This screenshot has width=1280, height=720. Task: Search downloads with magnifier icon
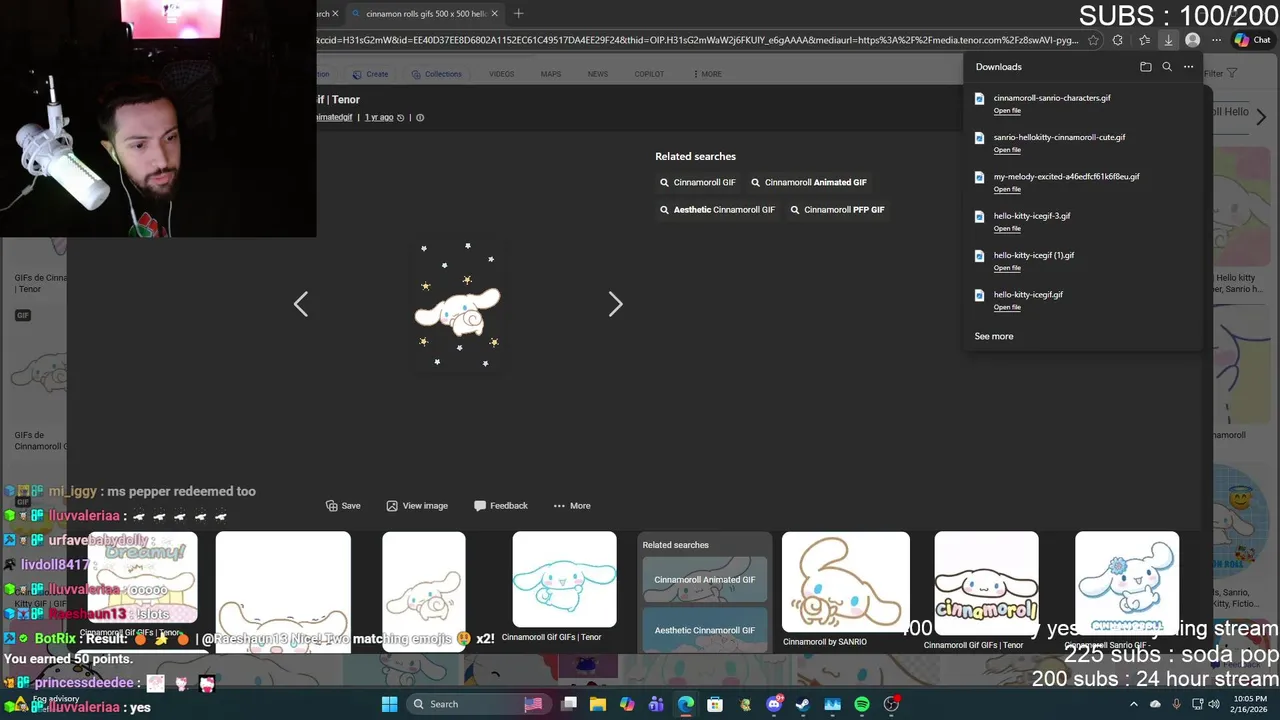tap(1167, 67)
